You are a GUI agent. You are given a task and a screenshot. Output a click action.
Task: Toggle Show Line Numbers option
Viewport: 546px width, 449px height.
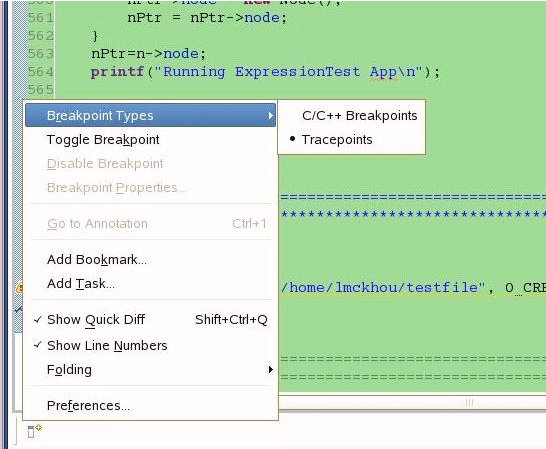click(x=150, y=346)
